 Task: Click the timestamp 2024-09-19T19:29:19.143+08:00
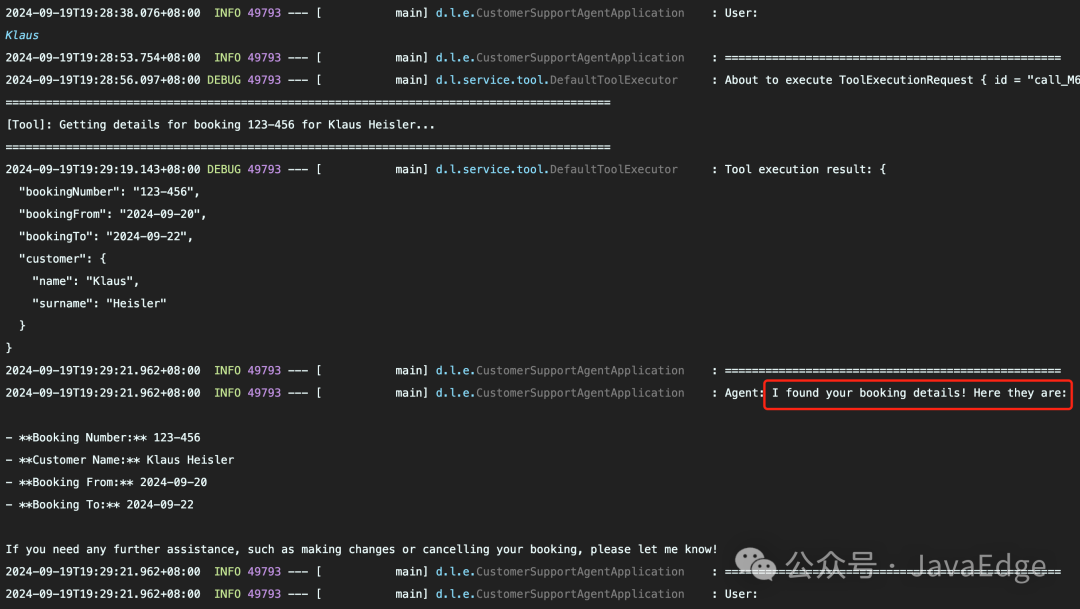103,169
